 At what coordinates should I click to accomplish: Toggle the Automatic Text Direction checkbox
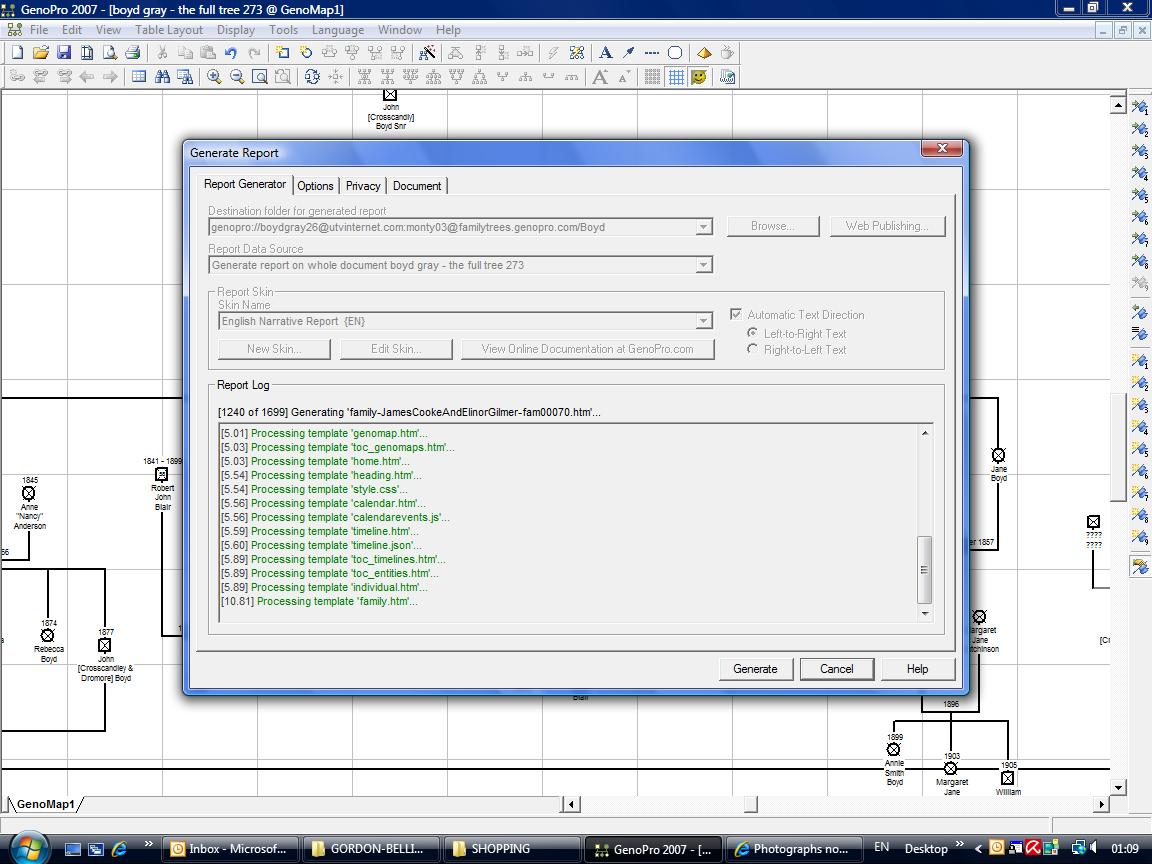point(737,314)
